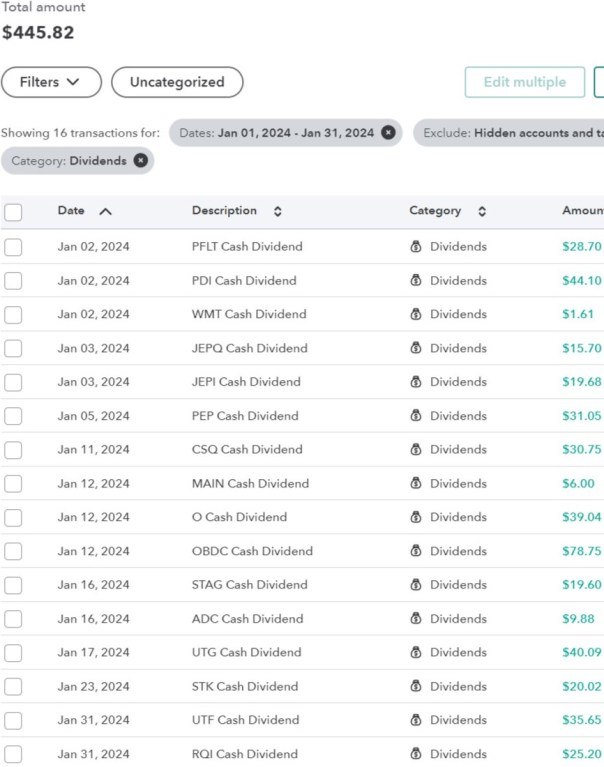
Task: Sort by the Category column
Action: tap(446, 211)
